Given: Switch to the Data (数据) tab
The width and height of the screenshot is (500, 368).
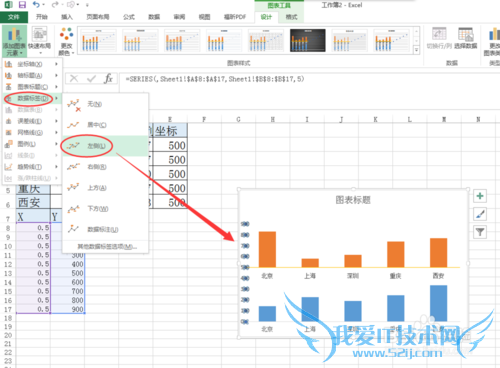Looking at the screenshot, I should [154, 17].
